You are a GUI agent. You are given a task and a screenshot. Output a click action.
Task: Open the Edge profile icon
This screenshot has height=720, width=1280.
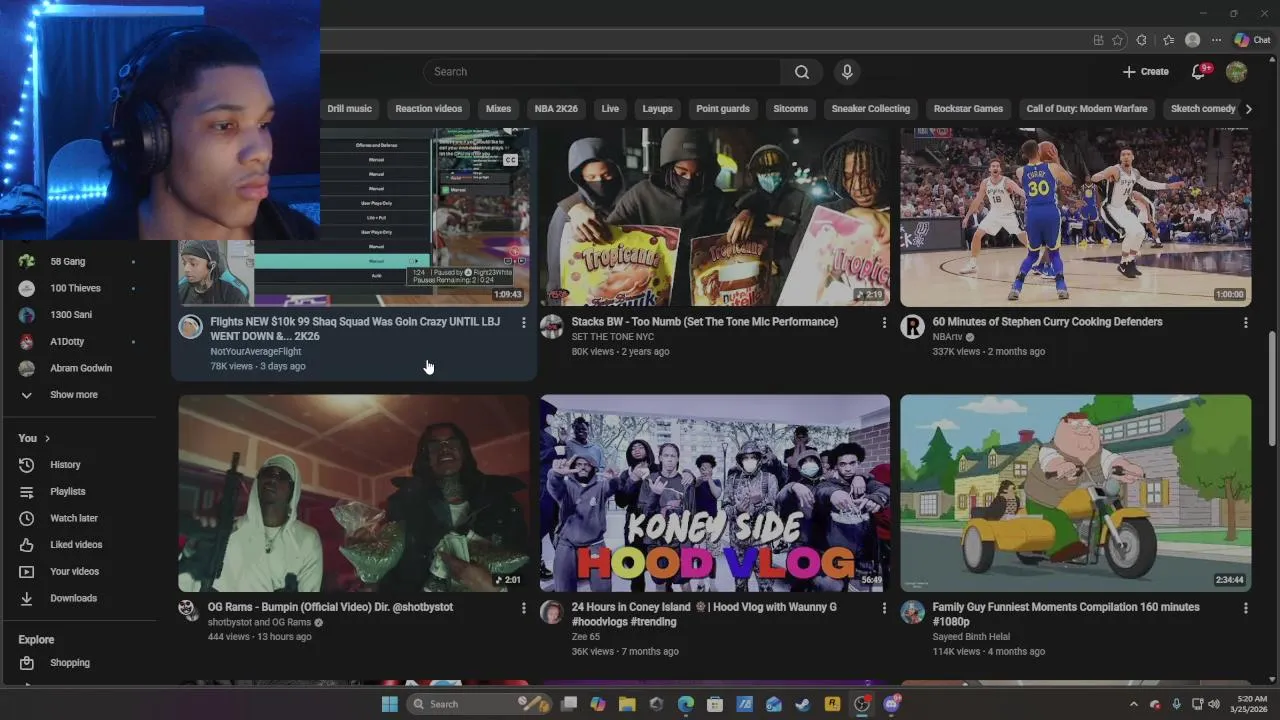[1192, 40]
